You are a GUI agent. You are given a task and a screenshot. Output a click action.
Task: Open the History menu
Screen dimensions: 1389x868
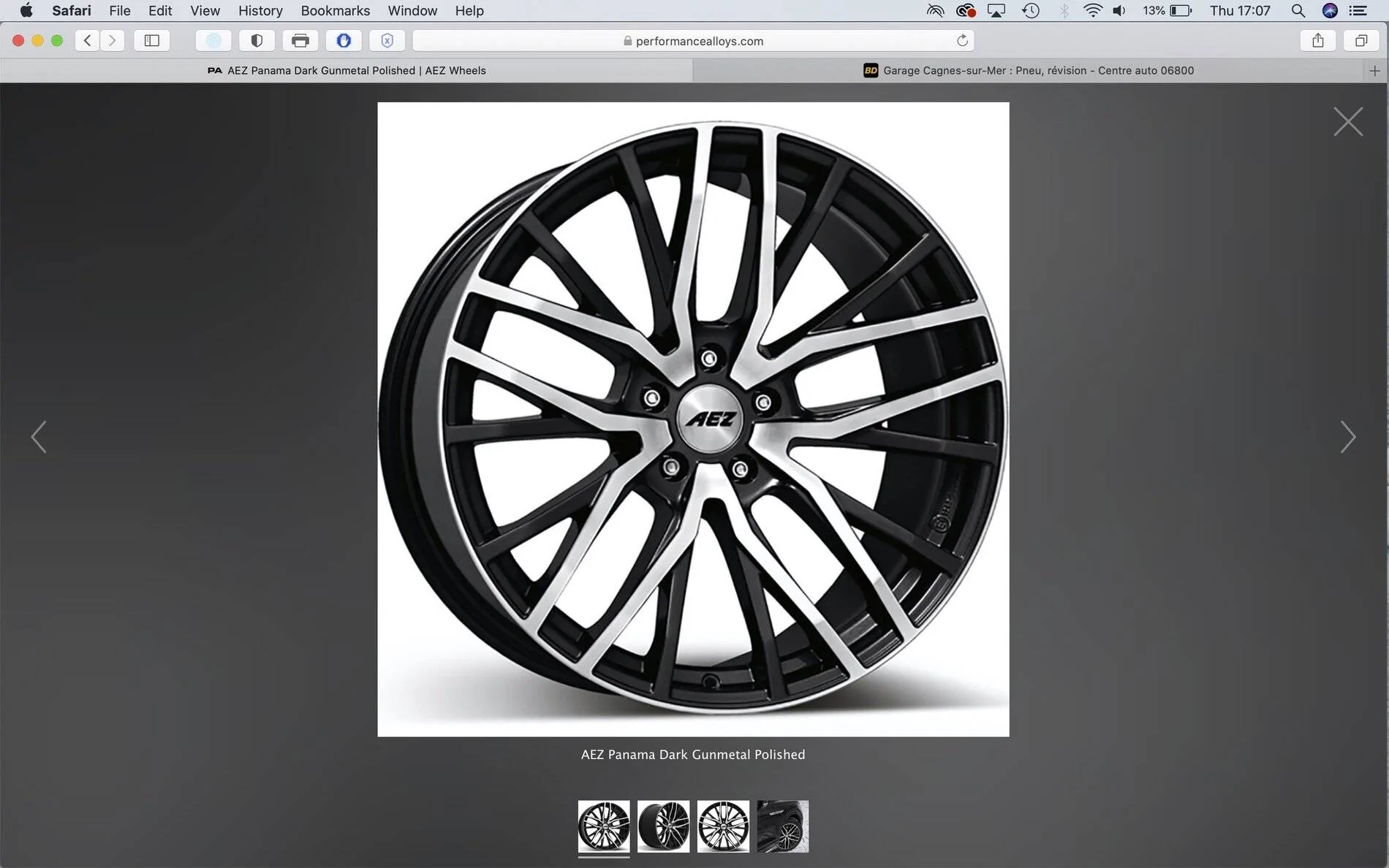260,10
